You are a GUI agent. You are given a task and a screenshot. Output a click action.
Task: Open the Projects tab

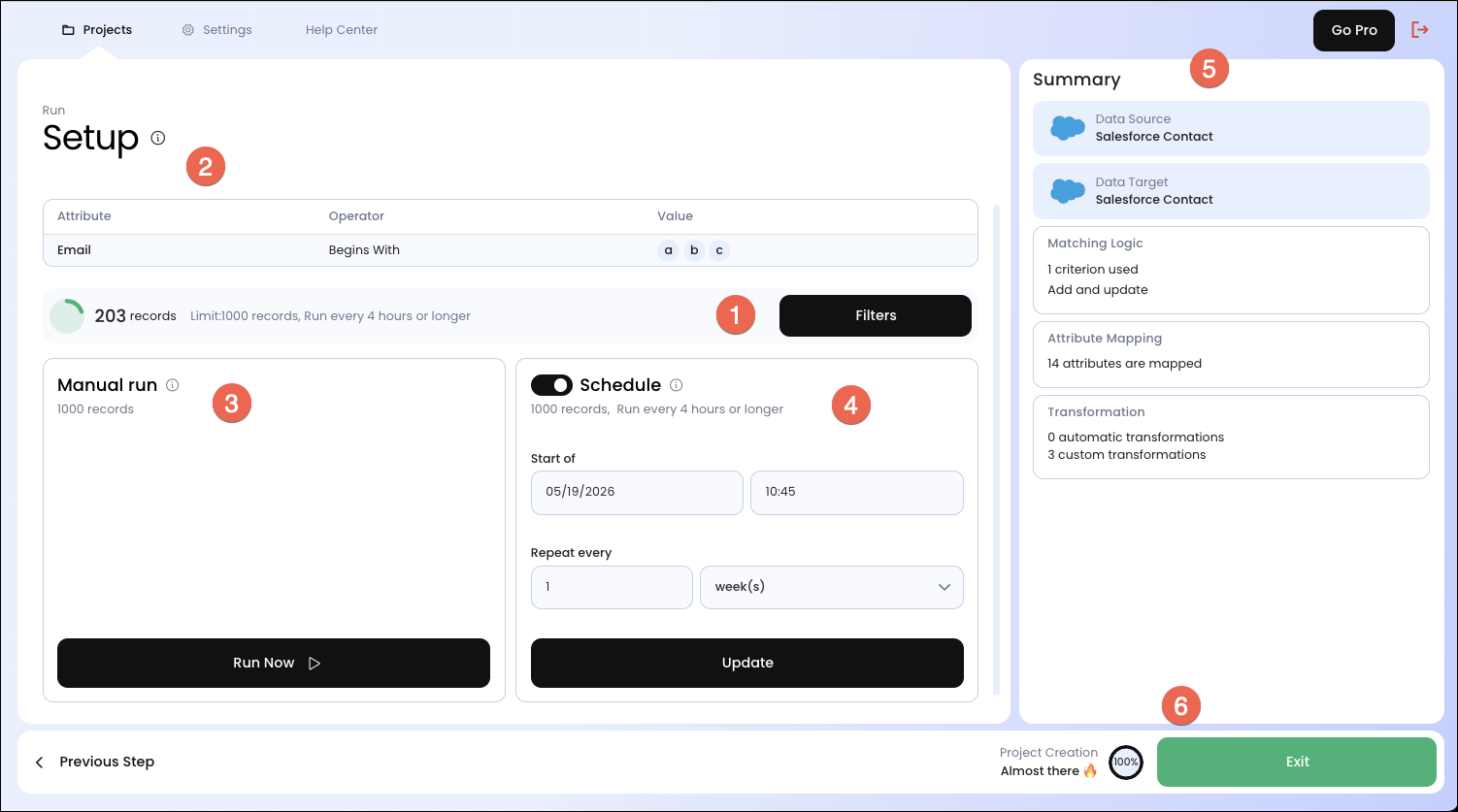(96, 30)
